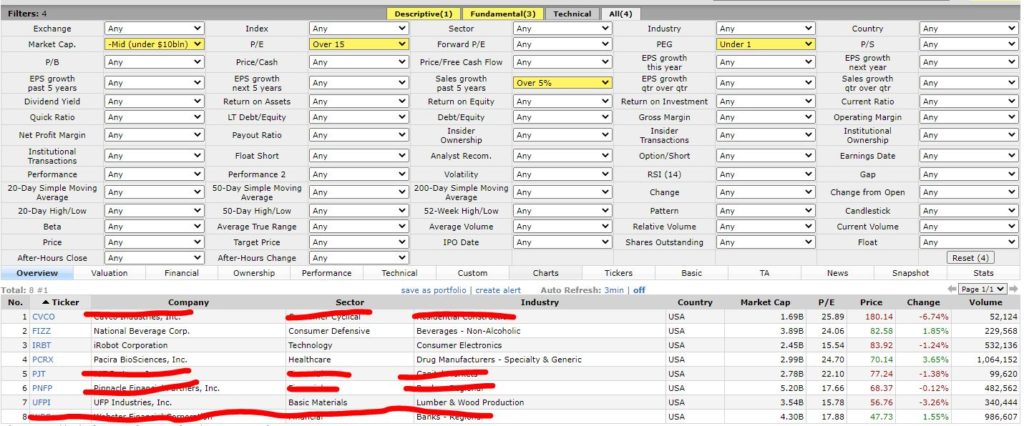Viewport: 1024px width, 426px height.
Task: Open the Forward P/E filter dropdown
Action: [562, 44]
